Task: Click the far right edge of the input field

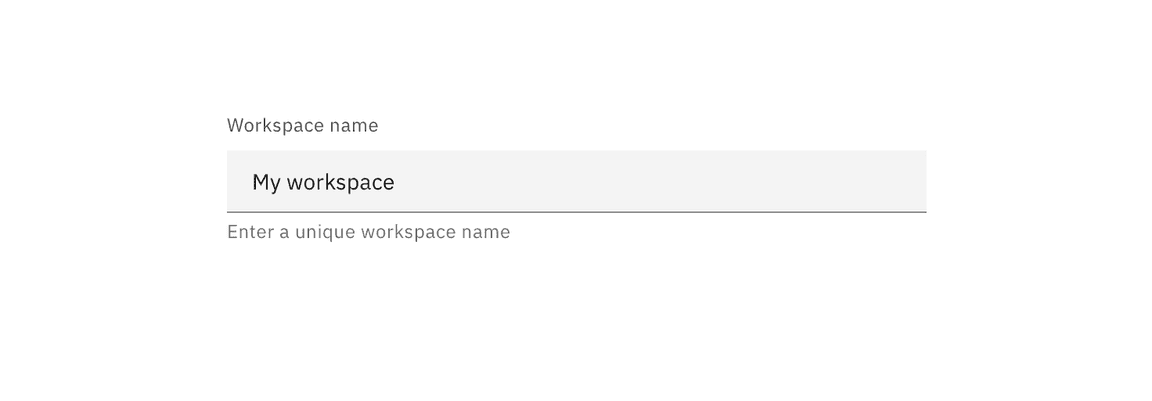Action: (x=920, y=181)
